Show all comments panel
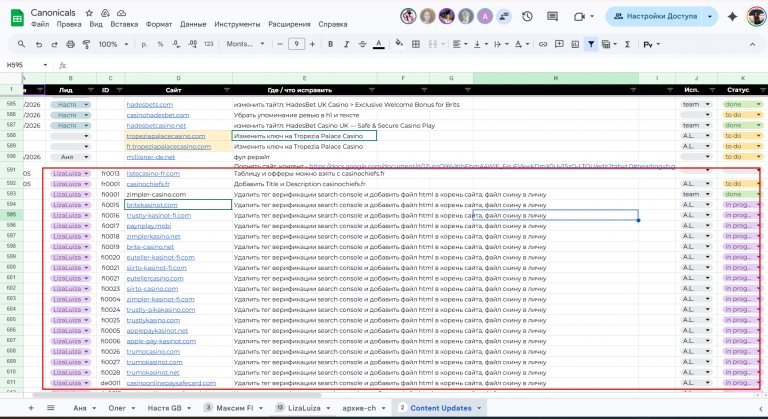768x419 pixels. (552, 16)
